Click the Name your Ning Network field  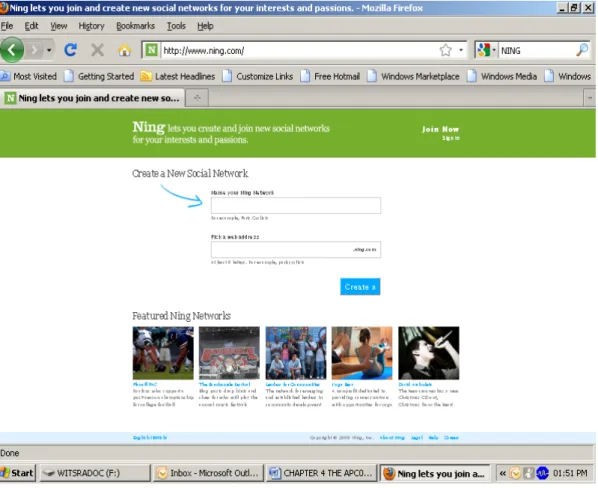point(296,205)
